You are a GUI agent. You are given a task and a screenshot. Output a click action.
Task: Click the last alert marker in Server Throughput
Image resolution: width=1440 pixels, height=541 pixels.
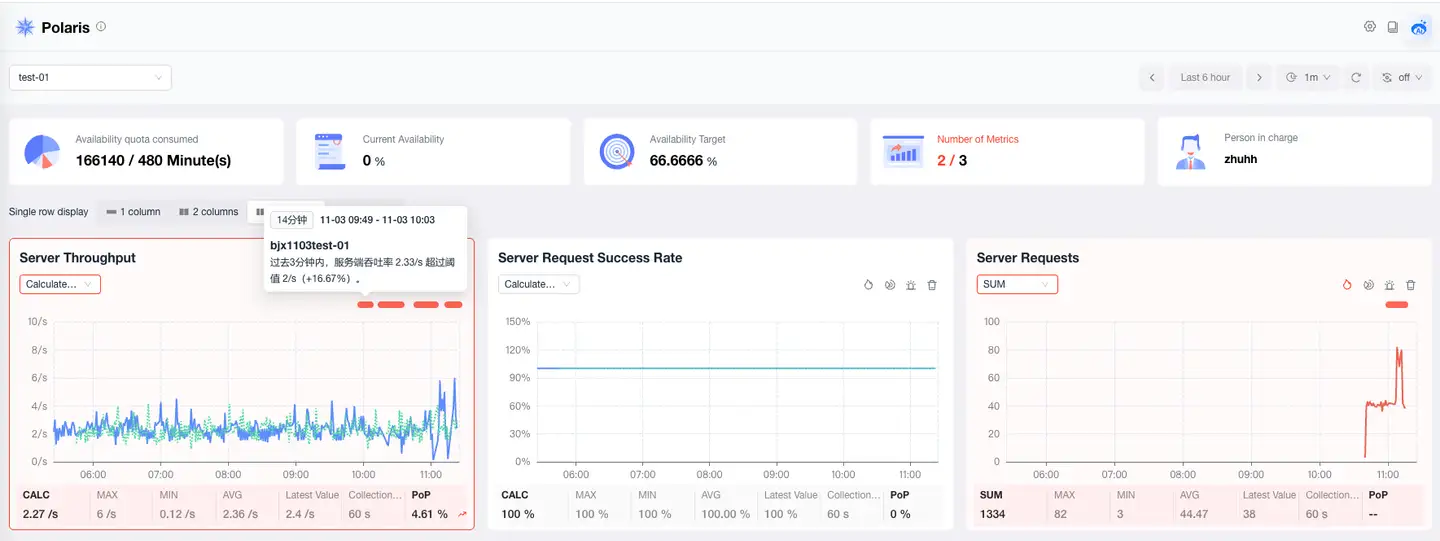pos(453,305)
